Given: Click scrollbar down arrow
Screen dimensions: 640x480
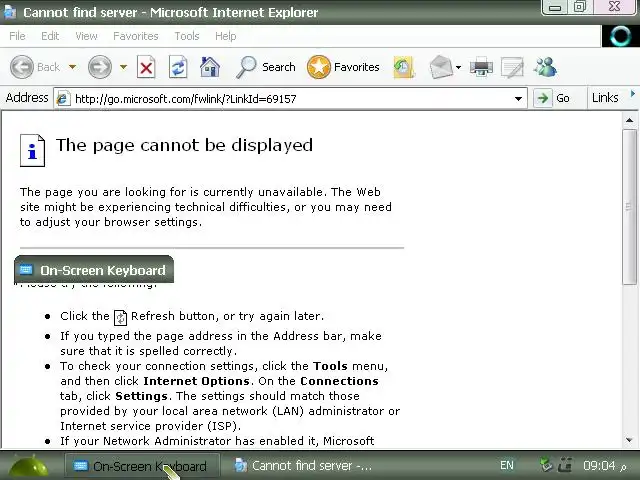Looking at the screenshot, I should pyautogui.click(x=629, y=440).
